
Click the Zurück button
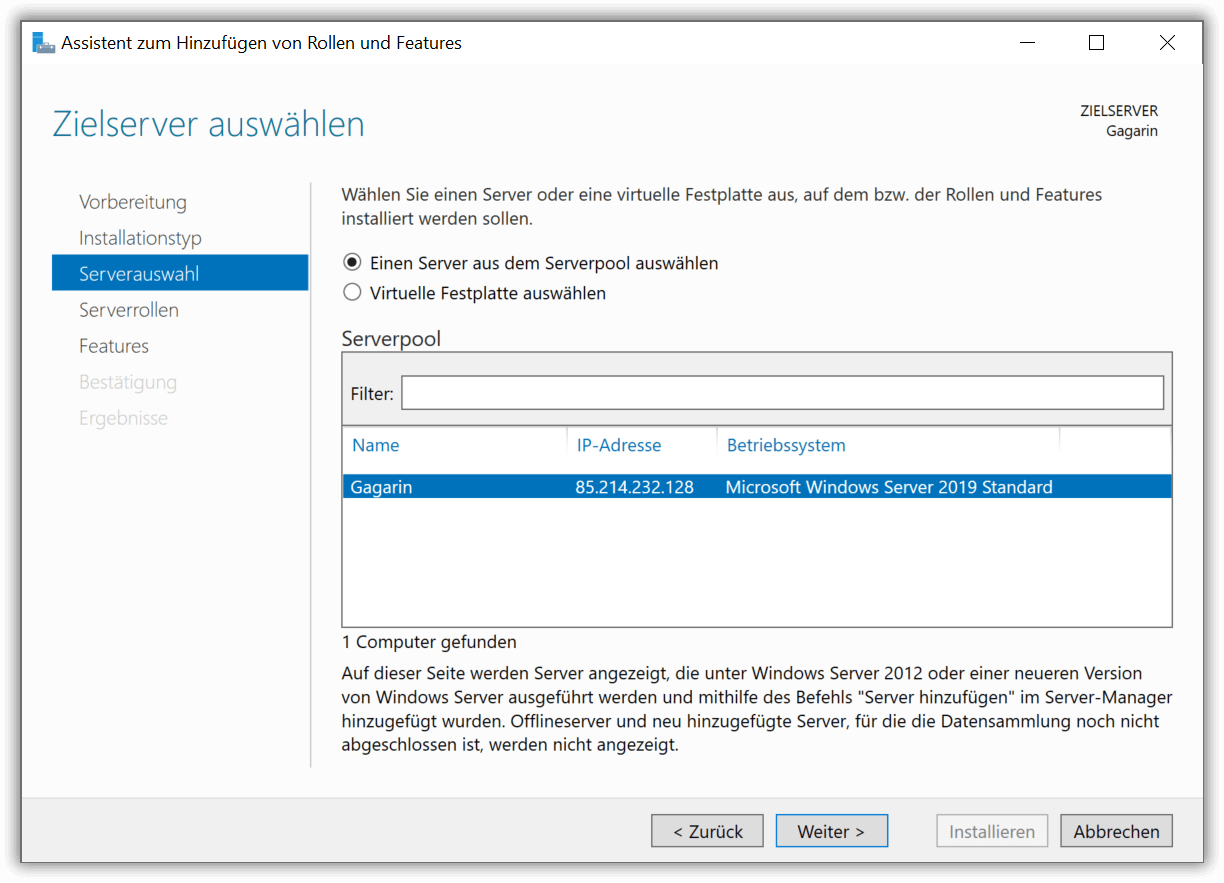[x=707, y=831]
